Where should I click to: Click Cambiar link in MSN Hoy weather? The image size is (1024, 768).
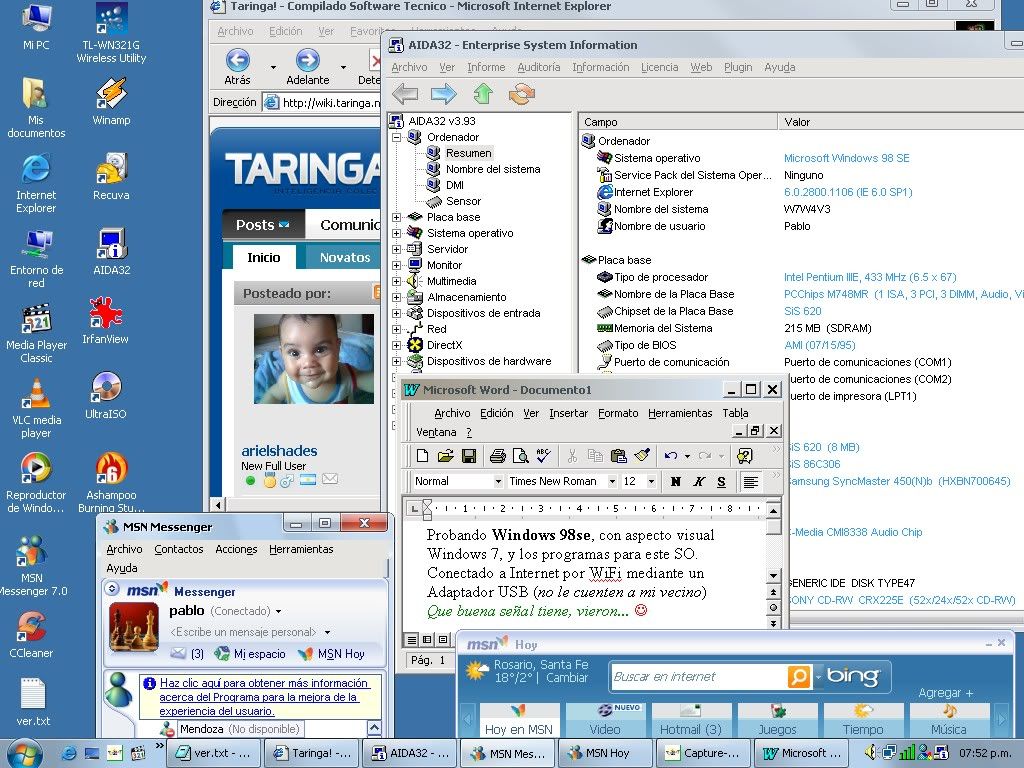click(567, 678)
